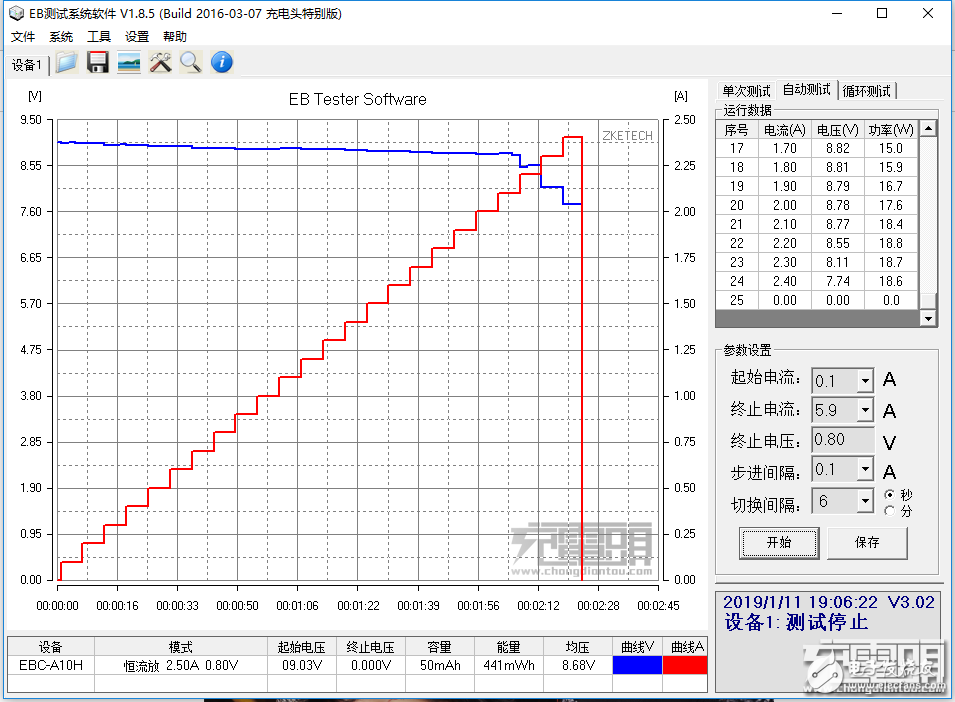Image resolution: width=955 pixels, height=702 pixels.
Task: Click the 终止电压 0.80 input field
Action: [843, 440]
